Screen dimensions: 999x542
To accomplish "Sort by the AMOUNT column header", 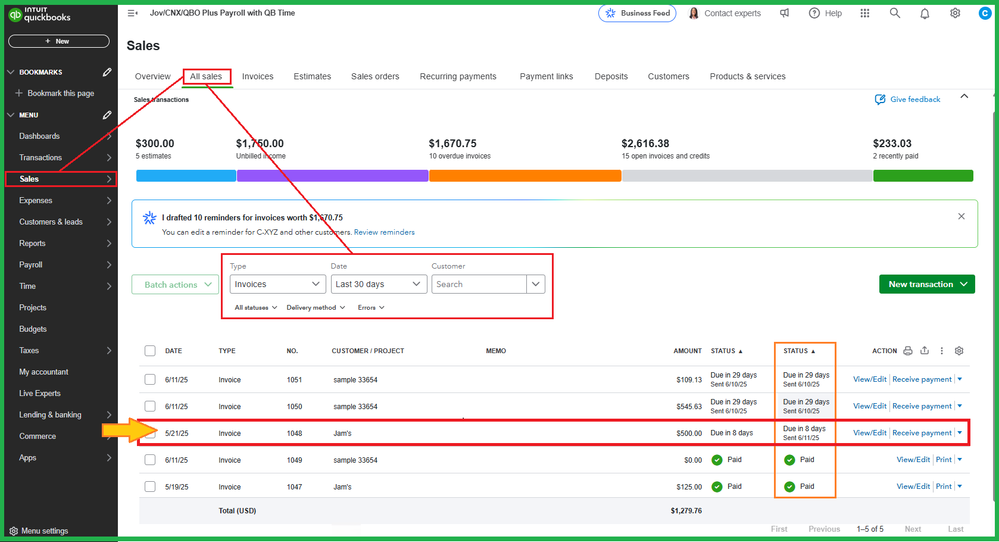I will (687, 351).
